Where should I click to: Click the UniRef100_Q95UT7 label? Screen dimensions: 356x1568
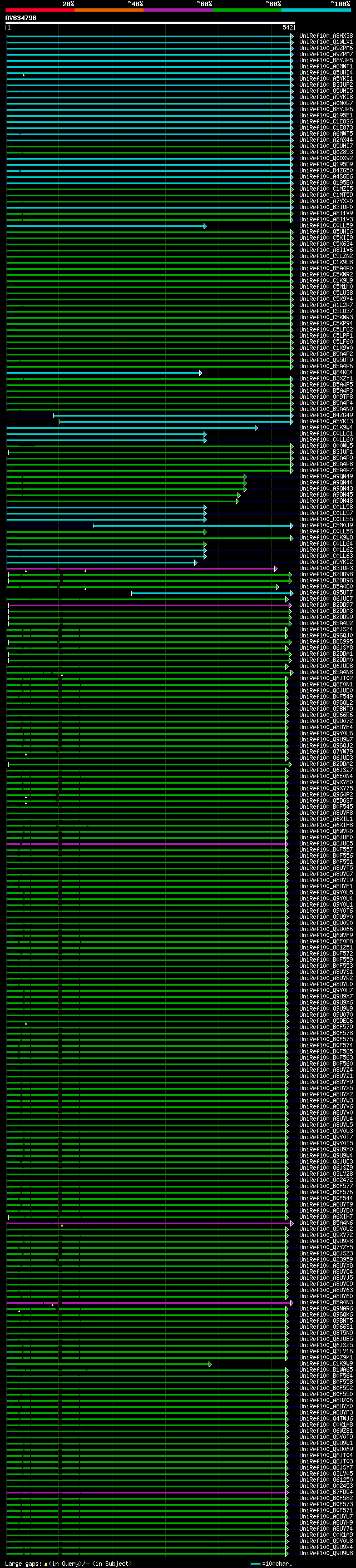click(325, 593)
